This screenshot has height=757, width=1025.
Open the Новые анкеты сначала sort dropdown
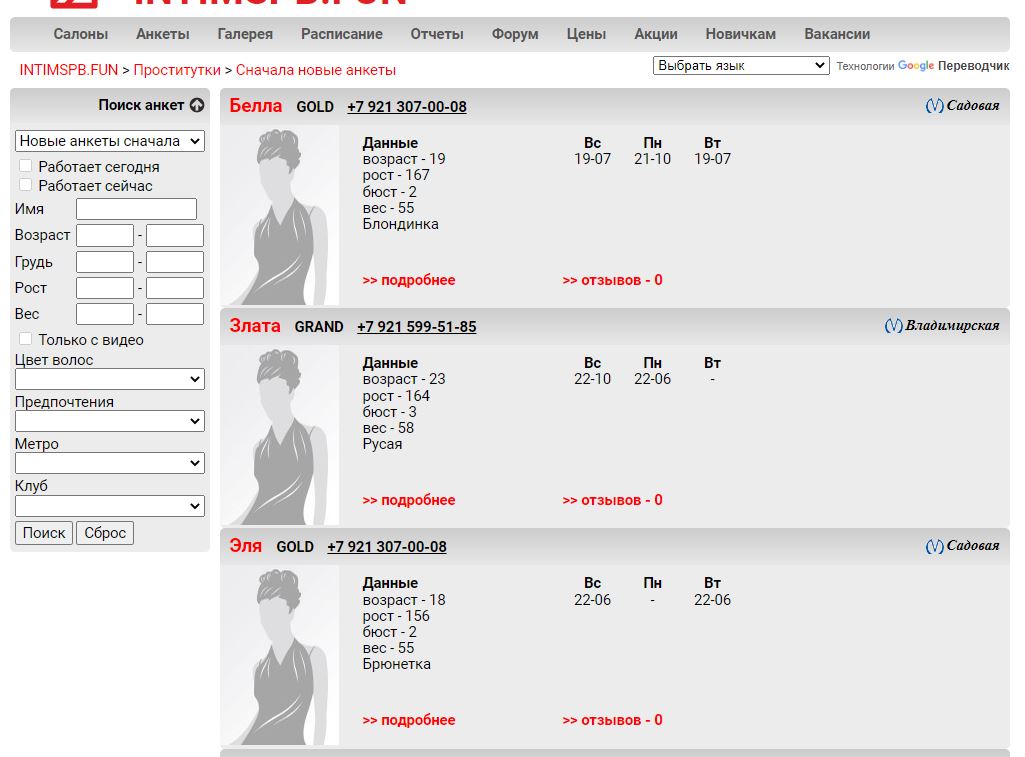click(x=110, y=141)
